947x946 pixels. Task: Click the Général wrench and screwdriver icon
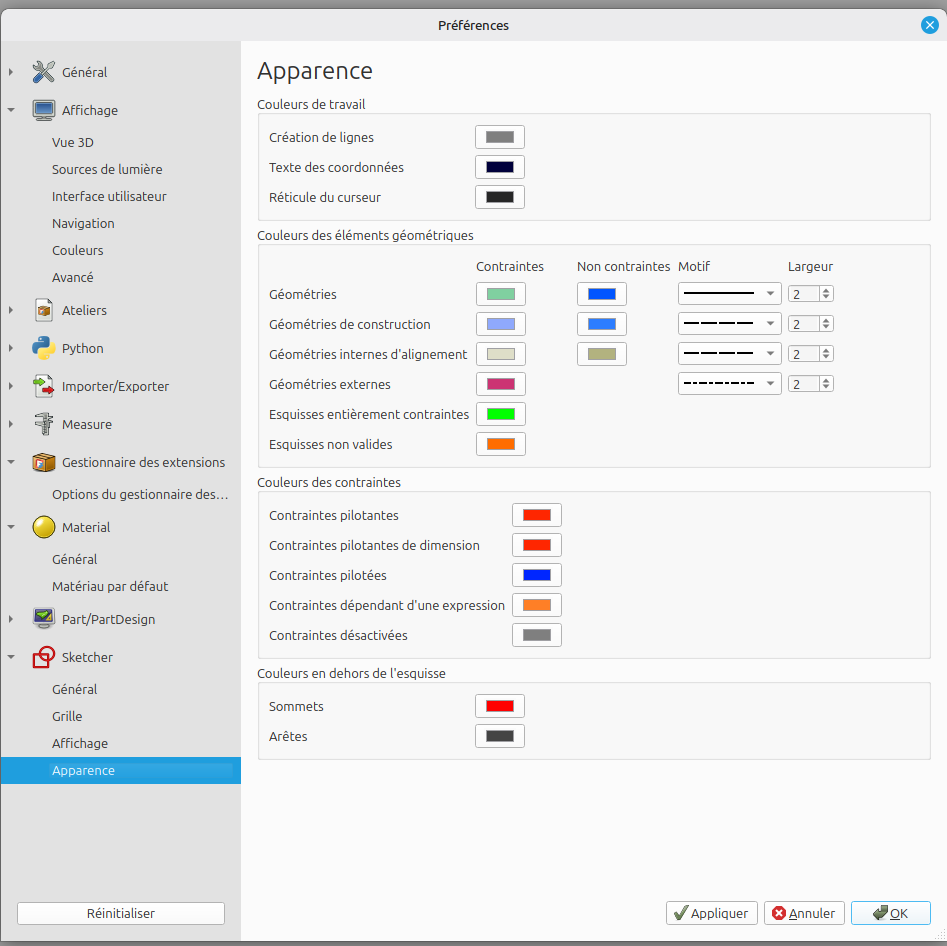(43, 72)
